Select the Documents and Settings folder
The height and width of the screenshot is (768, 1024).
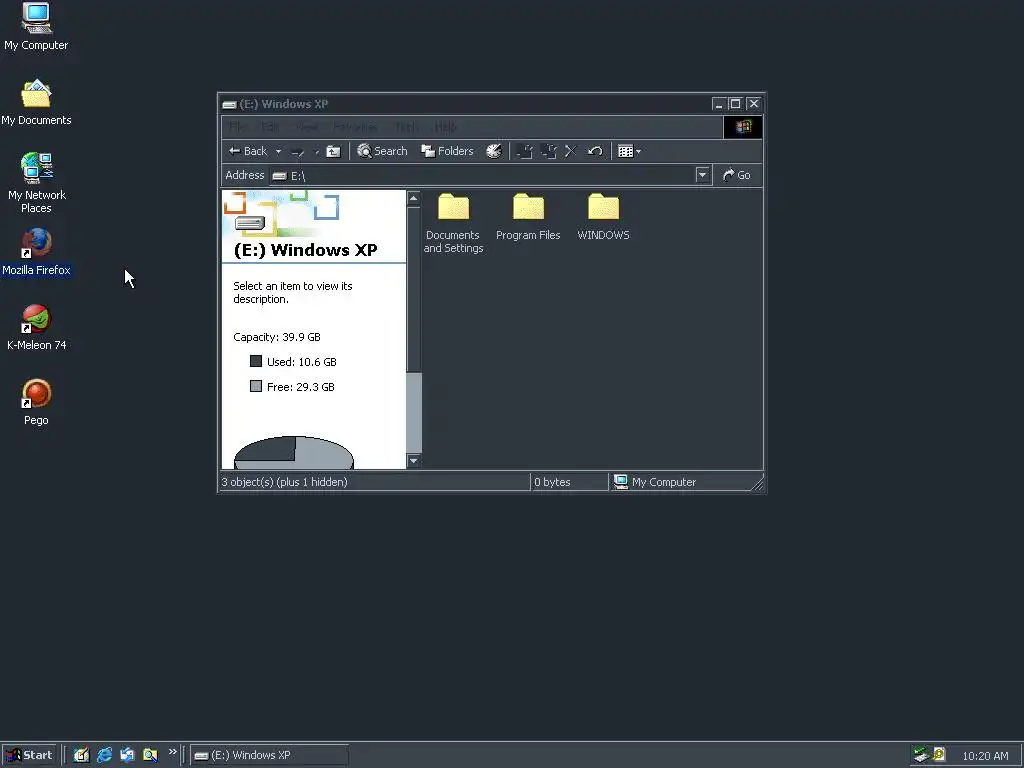click(x=453, y=223)
